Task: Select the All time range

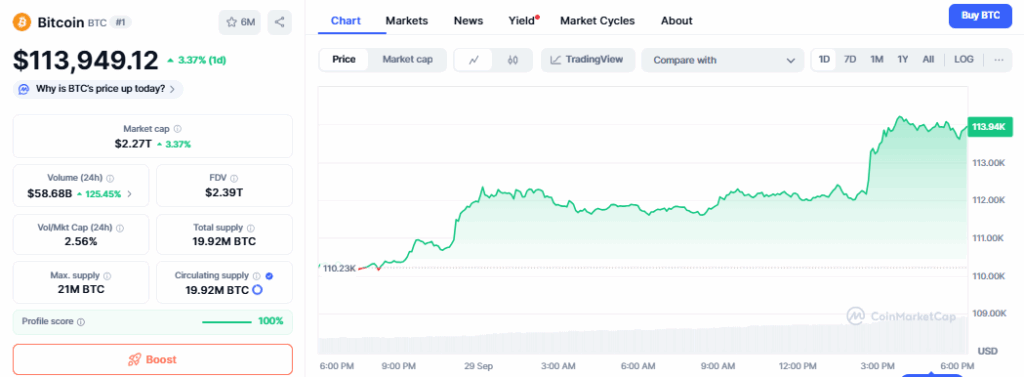Action: [x=928, y=59]
